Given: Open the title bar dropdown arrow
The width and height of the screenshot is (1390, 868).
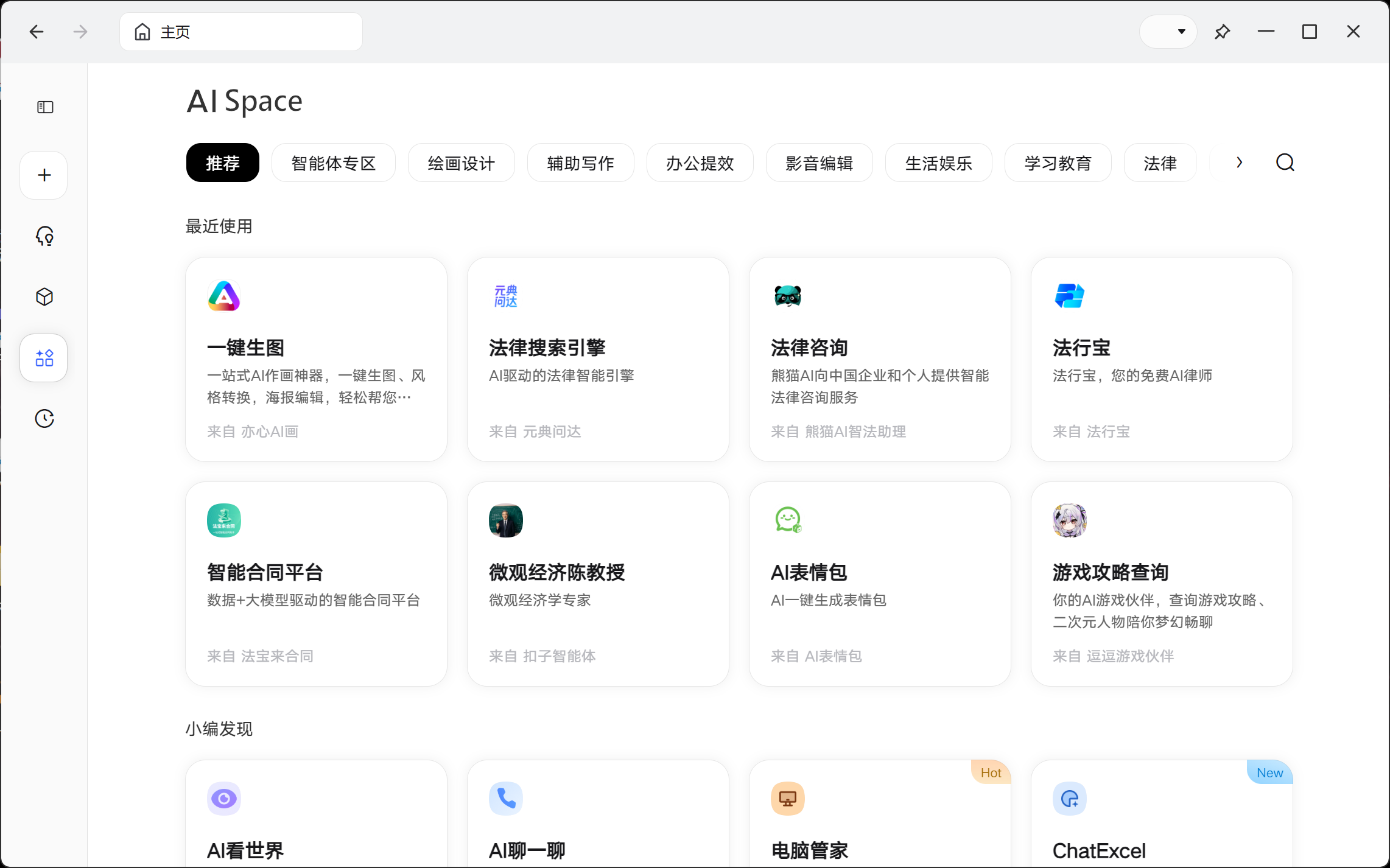Looking at the screenshot, I should (1181, 32).
